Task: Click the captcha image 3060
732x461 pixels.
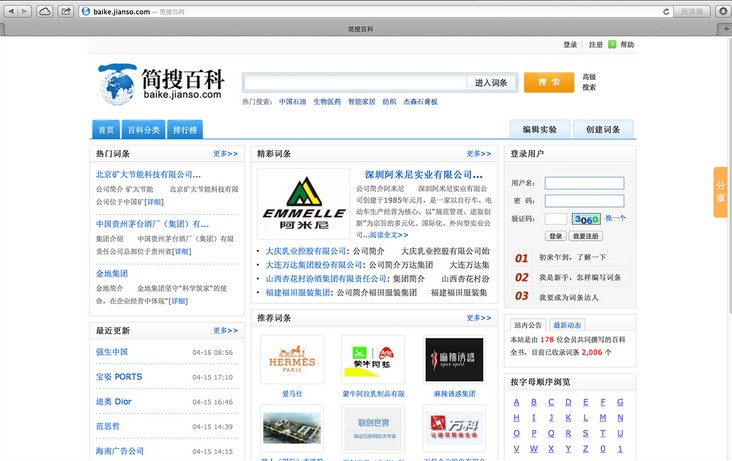Action: (586, 219)
